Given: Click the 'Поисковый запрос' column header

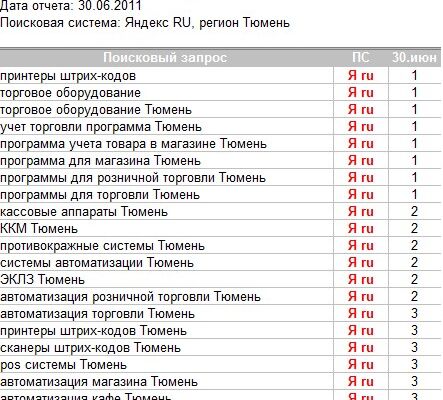Looking at the screenshot, I should click(165, 58).
